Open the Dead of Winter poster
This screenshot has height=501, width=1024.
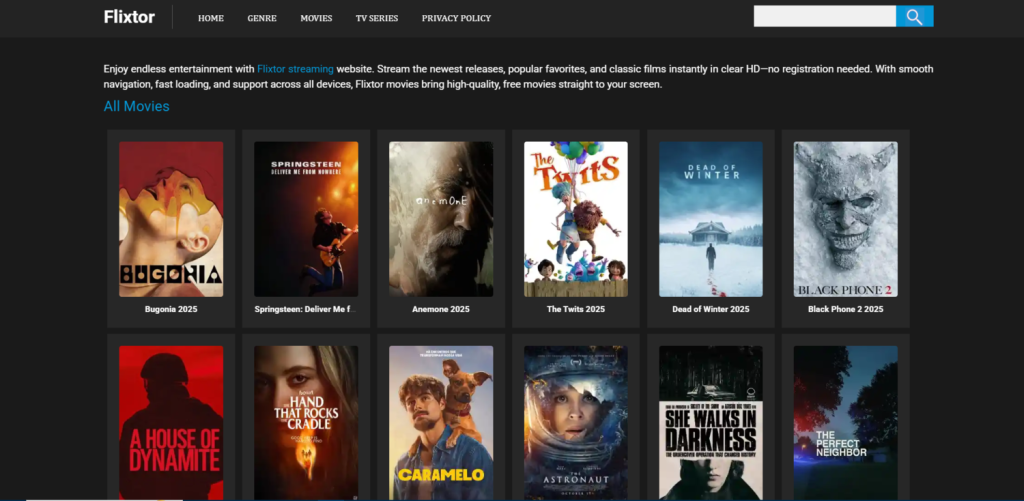(711, 219)
